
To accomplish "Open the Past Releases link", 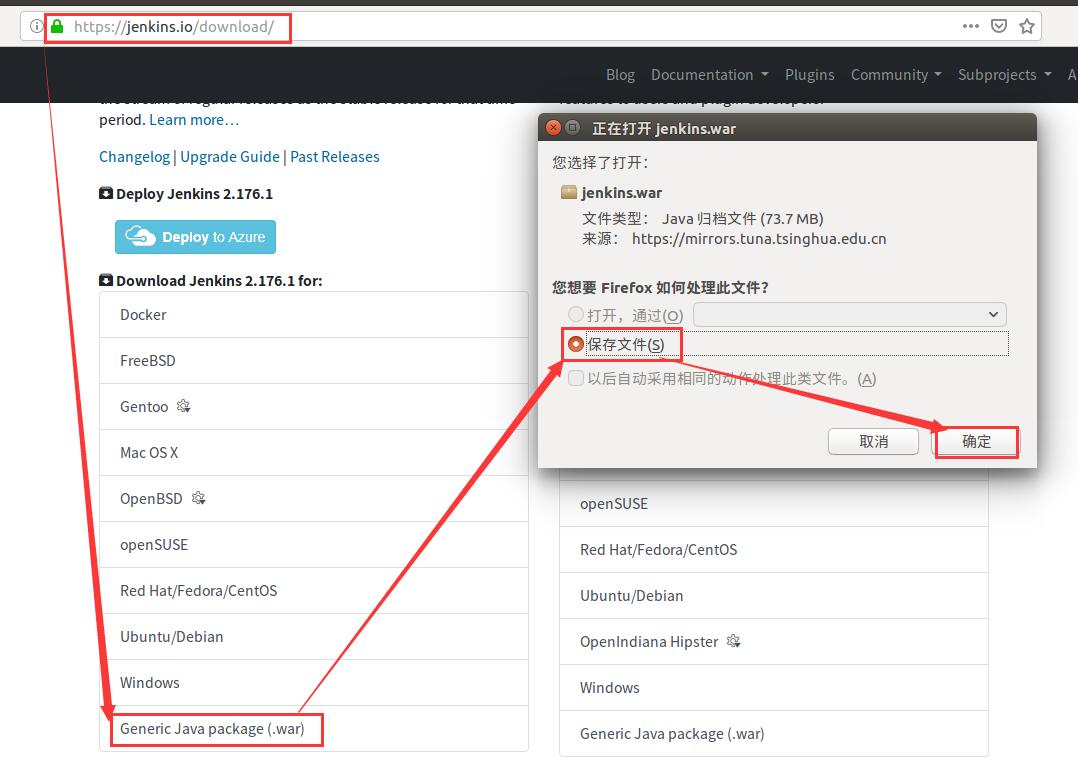I will coord(335,157).
